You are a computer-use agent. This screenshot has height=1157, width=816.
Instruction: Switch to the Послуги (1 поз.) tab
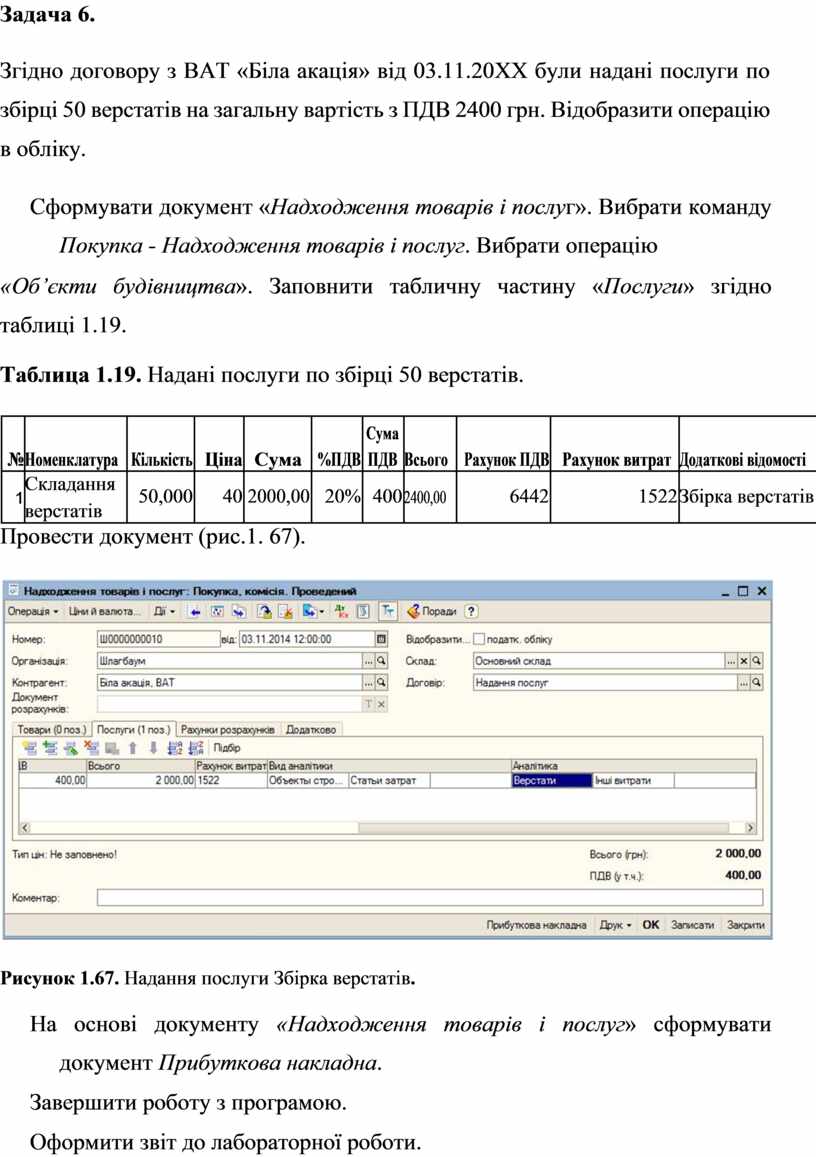(x=134, y=730)
